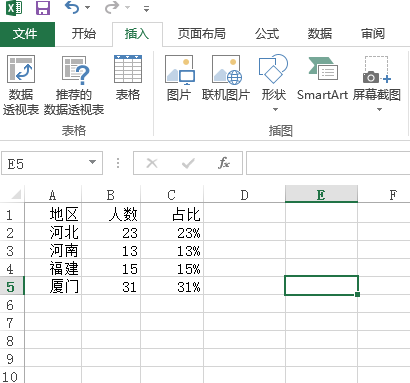
Task: Open the 审阅 tab
Action: click(x=373, y=34)
